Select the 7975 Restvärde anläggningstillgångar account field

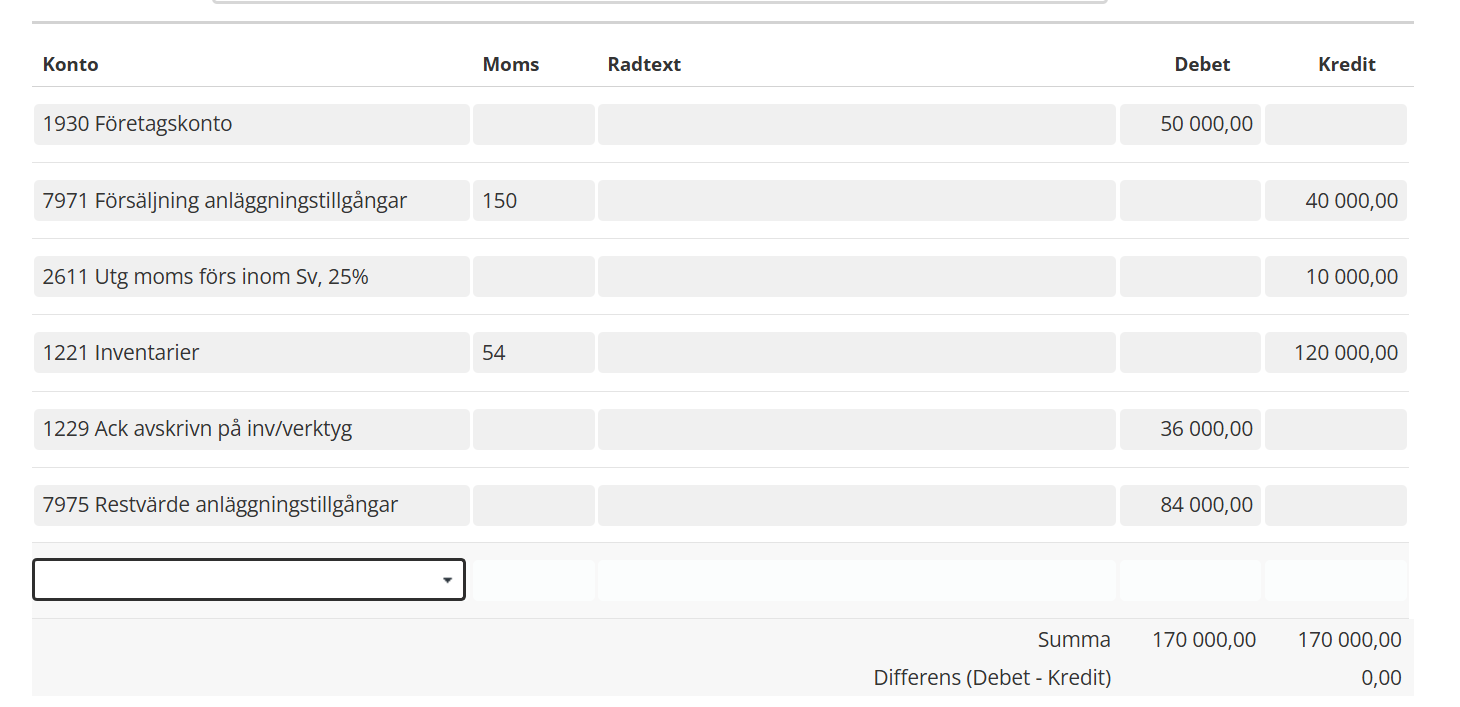click(251, 505)
